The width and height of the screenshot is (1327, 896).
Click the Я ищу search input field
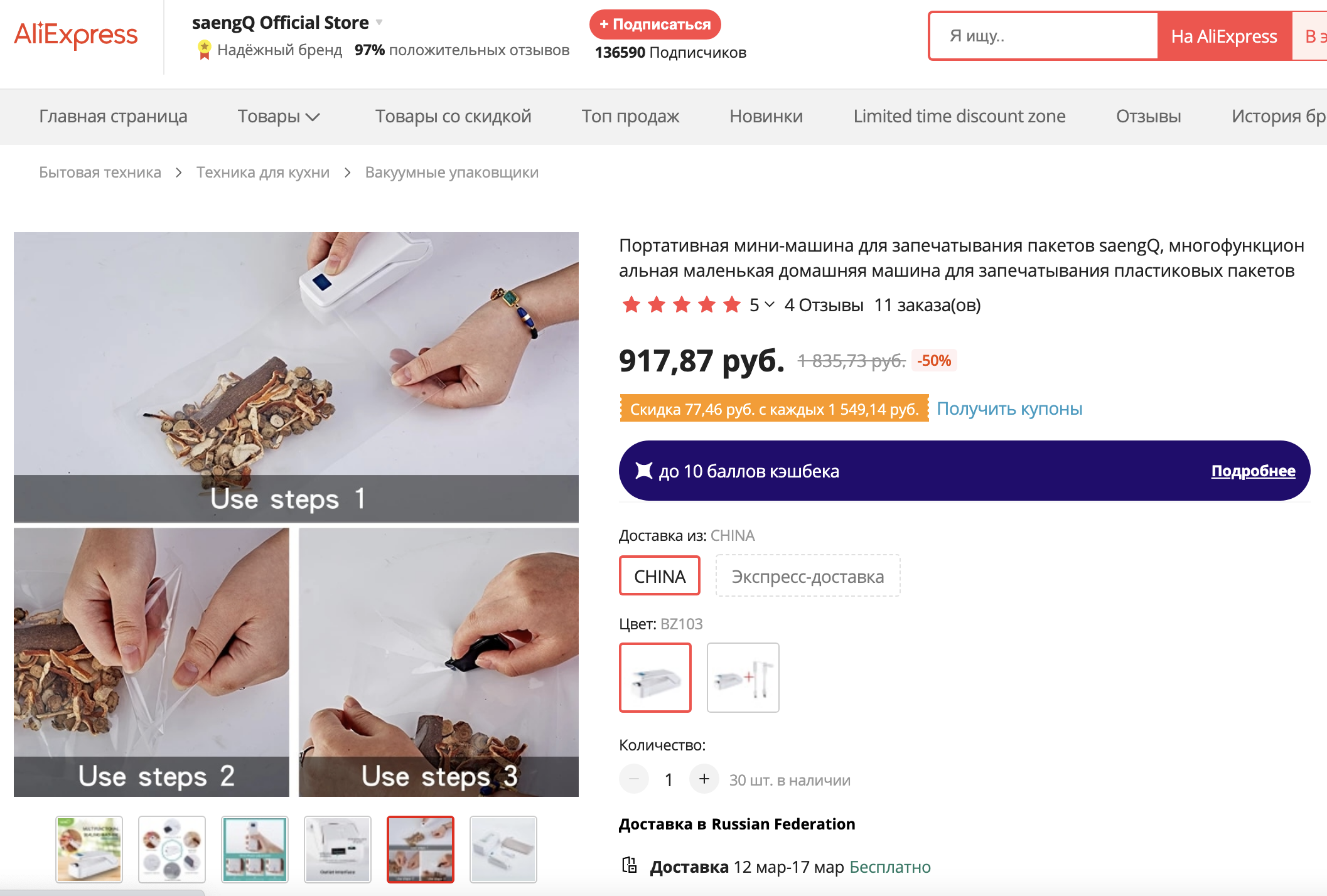point(1043,36)
